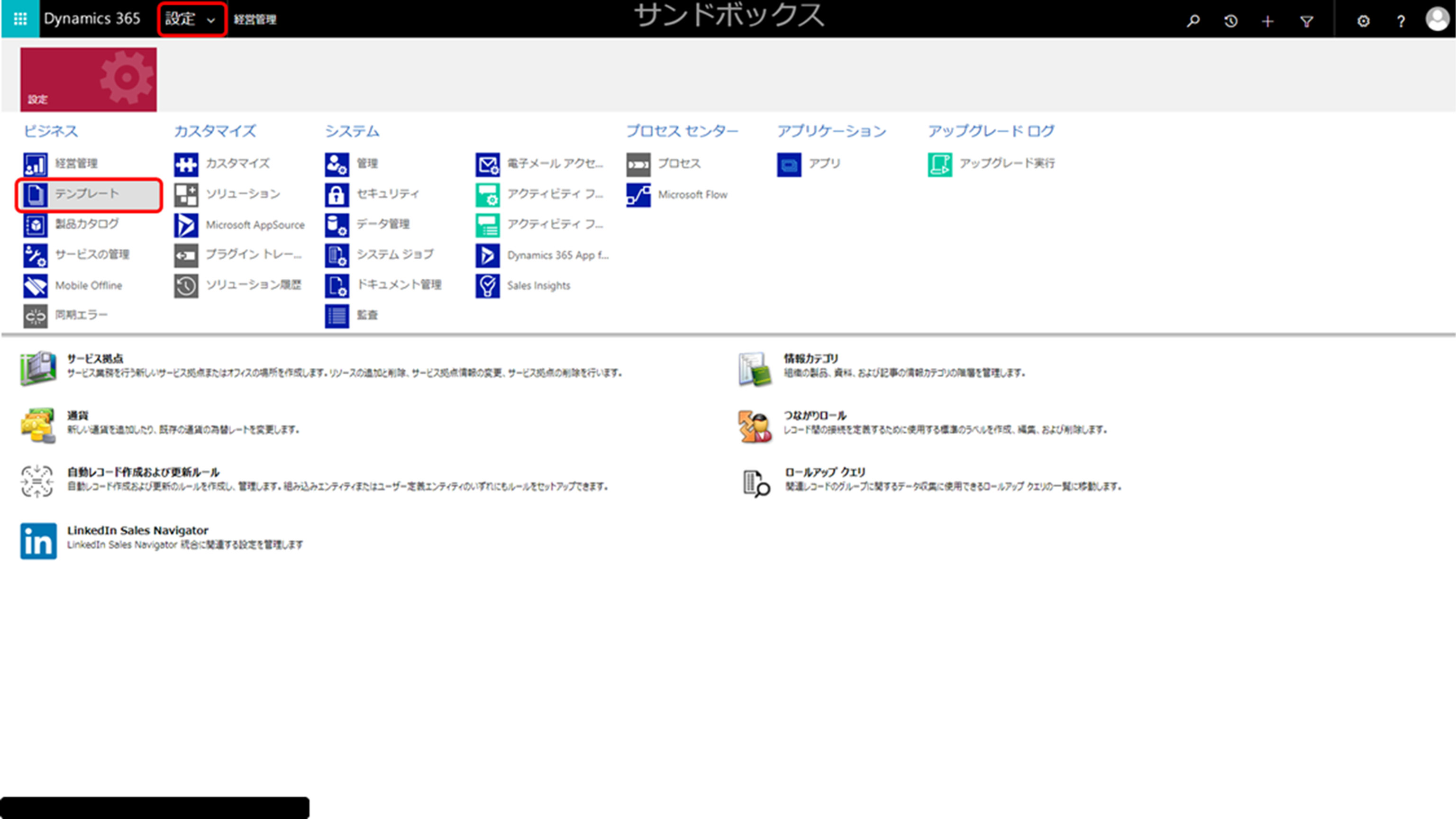This screenshot has width=1456, height=819.
Task: Click the アップグレード ログ heading
Action: (992, 131)
